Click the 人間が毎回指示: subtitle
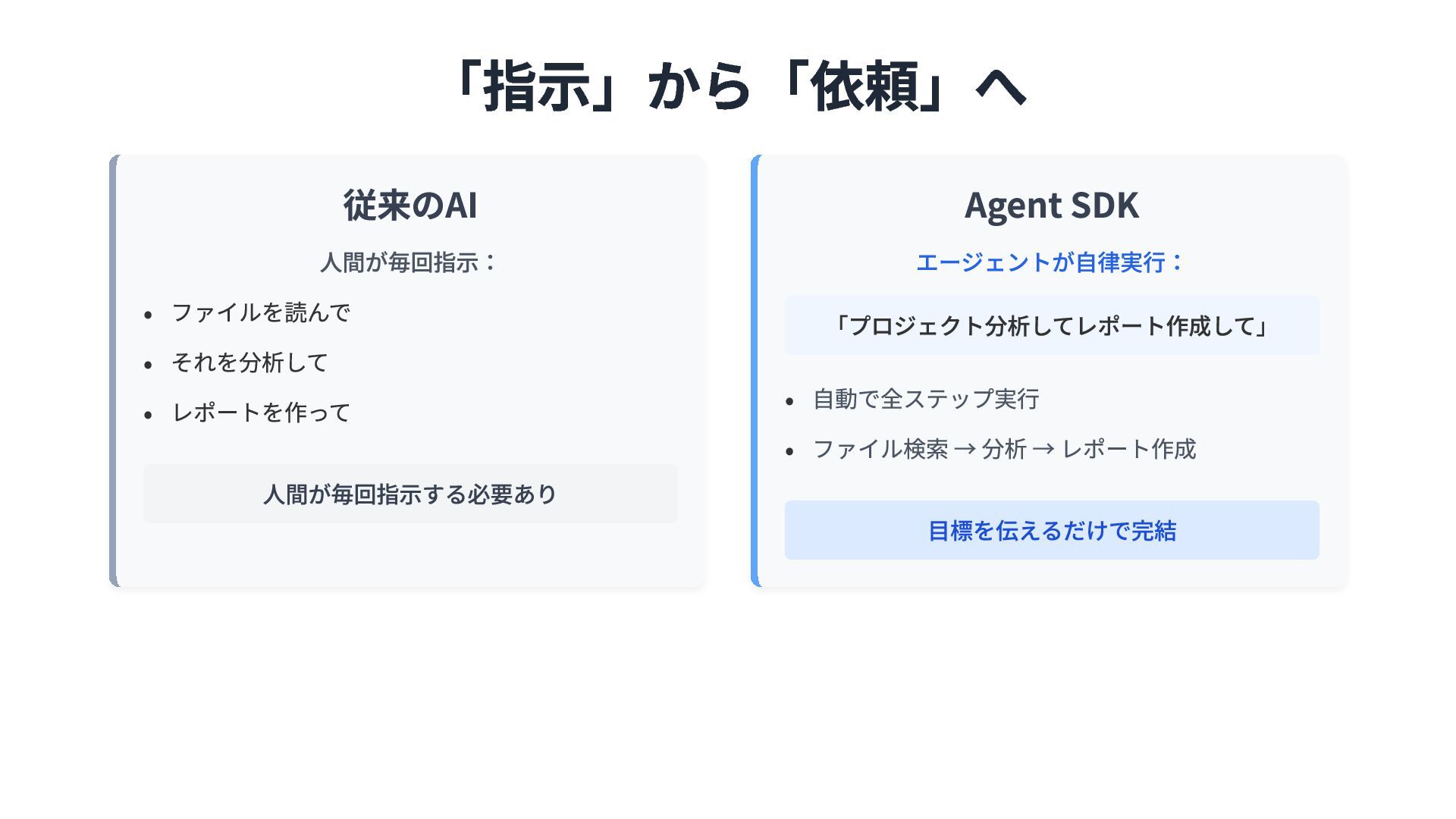Image resolution: width=1456 pixels, height=819 pixels. 409,262
